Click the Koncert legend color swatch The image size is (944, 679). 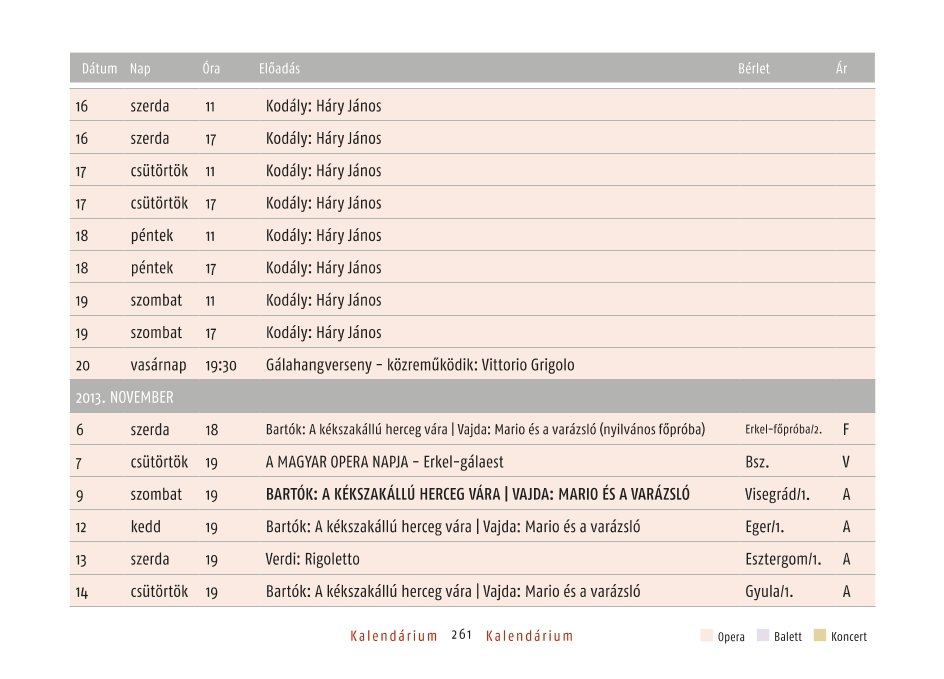tap(819, 636)
